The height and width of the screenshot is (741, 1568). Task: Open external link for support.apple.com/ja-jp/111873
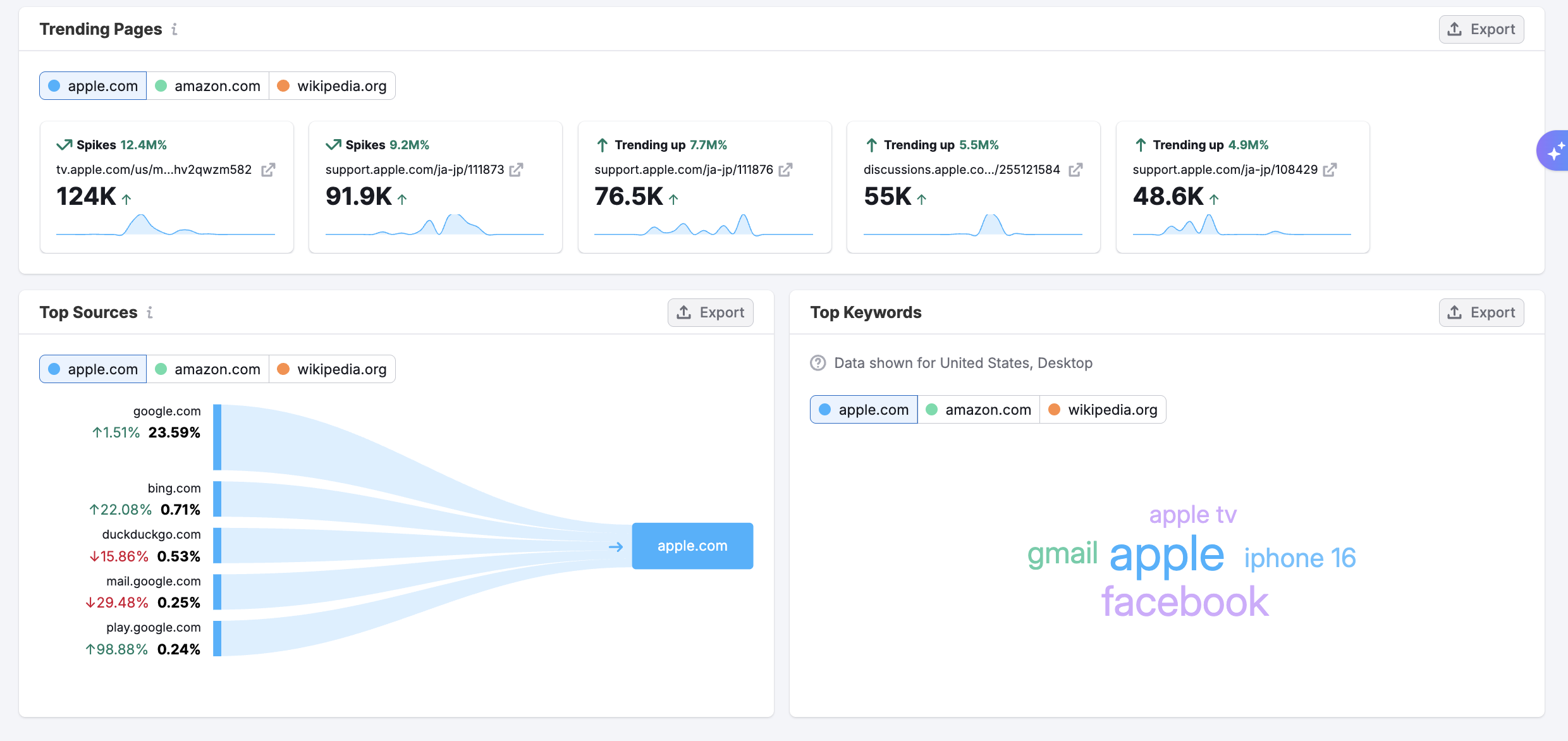tap(516, 170)
